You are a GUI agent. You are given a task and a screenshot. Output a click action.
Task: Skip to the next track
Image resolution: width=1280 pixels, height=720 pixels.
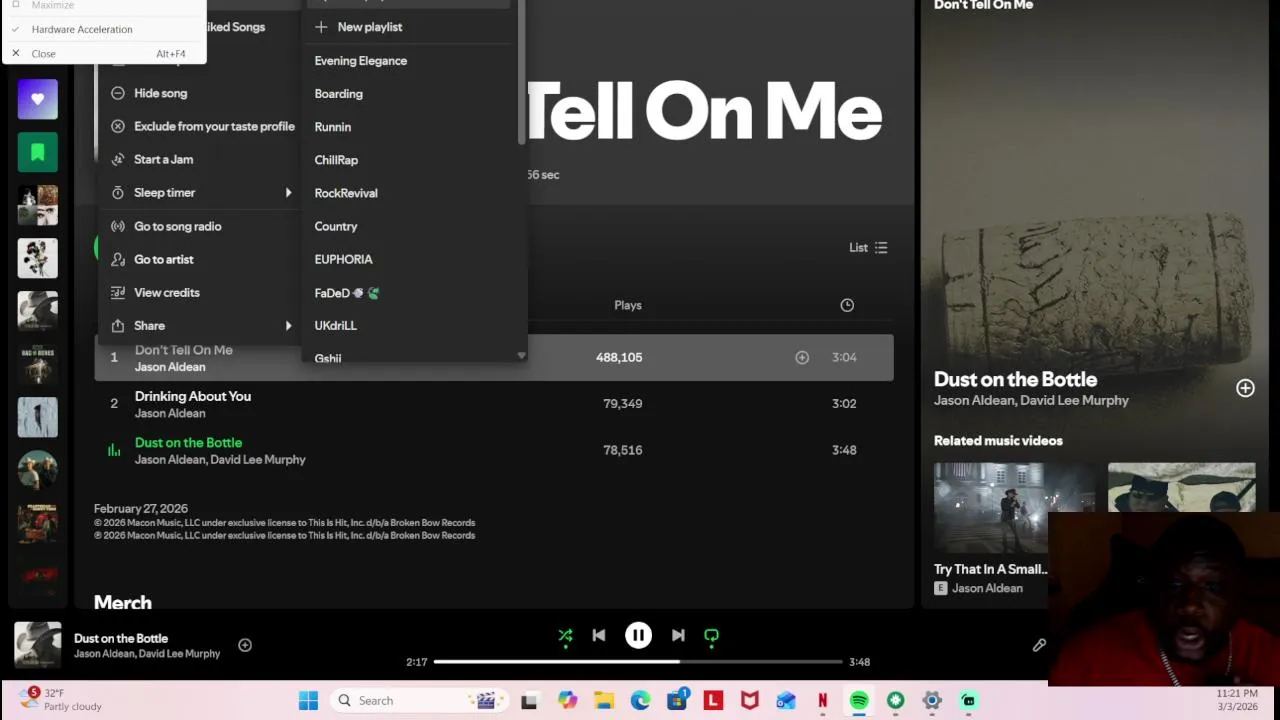678,635
